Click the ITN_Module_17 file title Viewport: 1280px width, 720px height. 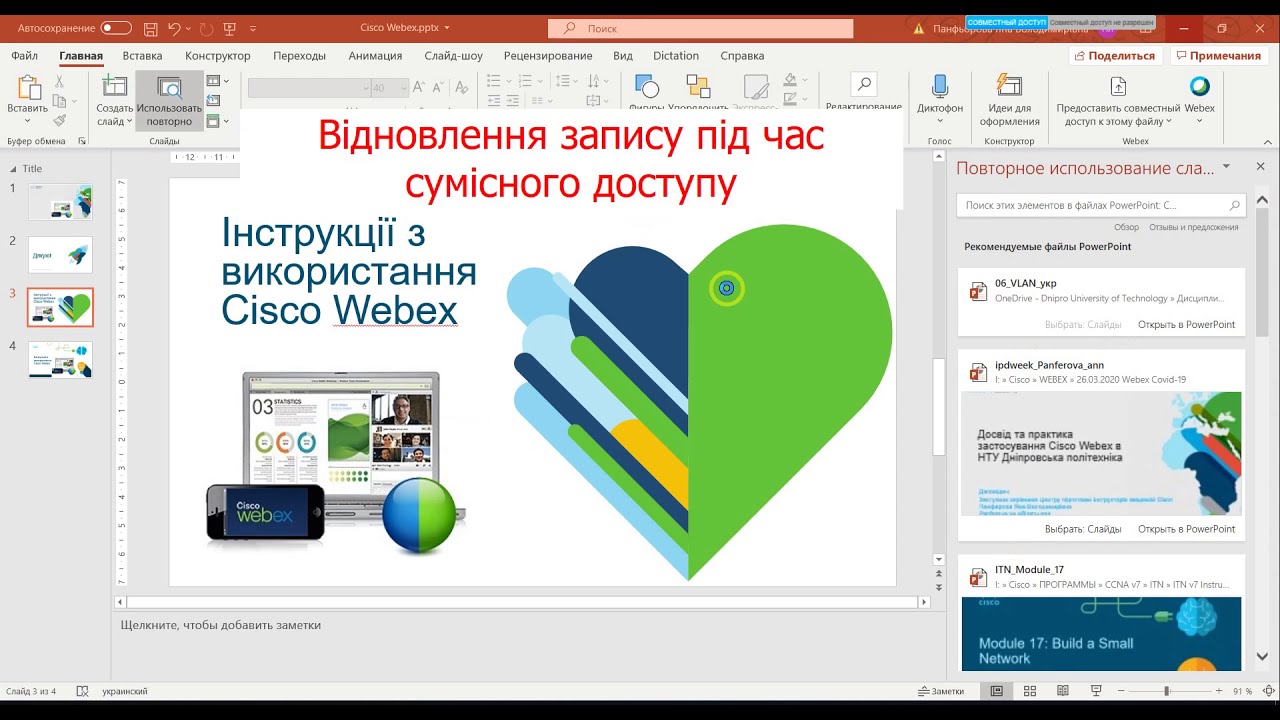(x=1029, y=570)
